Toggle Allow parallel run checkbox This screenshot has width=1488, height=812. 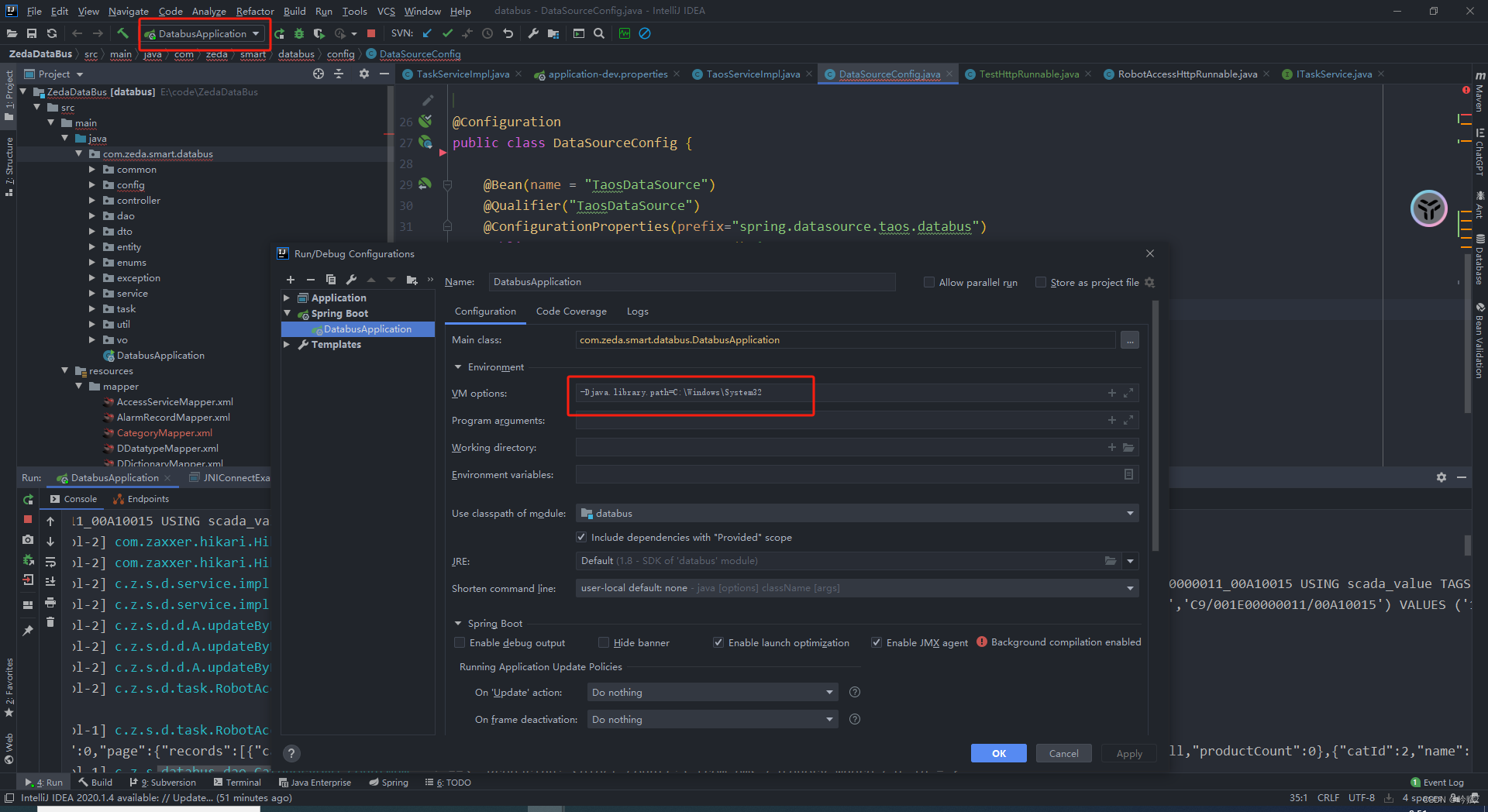point(929,282)
